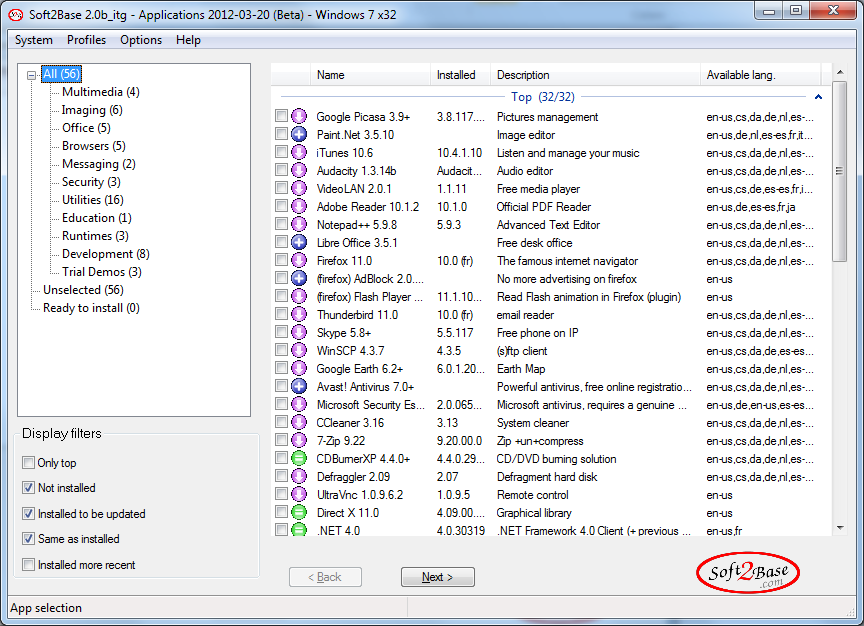Viewport: 864px width, 626px height.
Task: Click the Soft2Base.com logo
Action: pos(748,574)
